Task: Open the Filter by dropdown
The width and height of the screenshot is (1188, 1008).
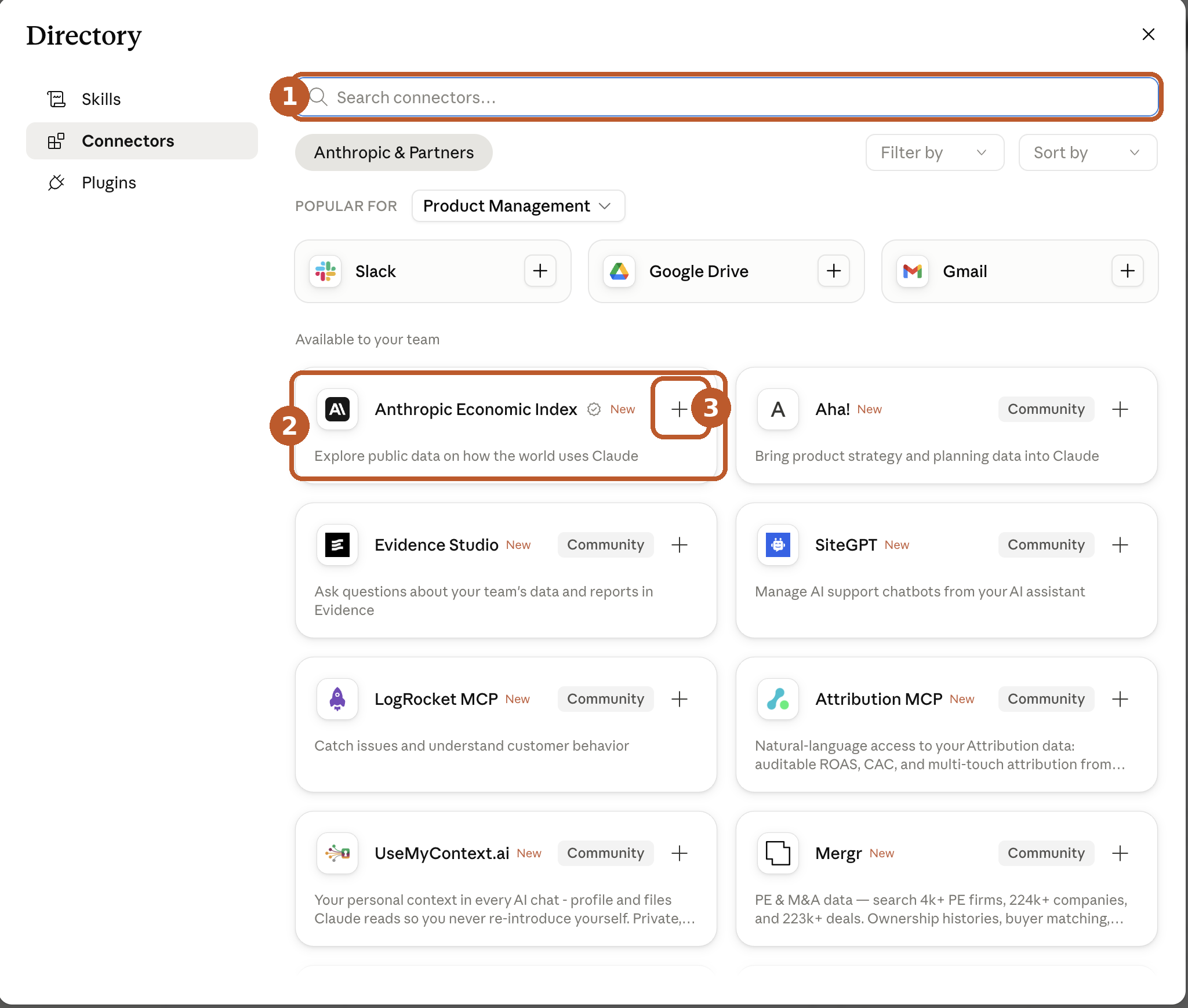Action: pyautogui.click(x=935, y=152)
